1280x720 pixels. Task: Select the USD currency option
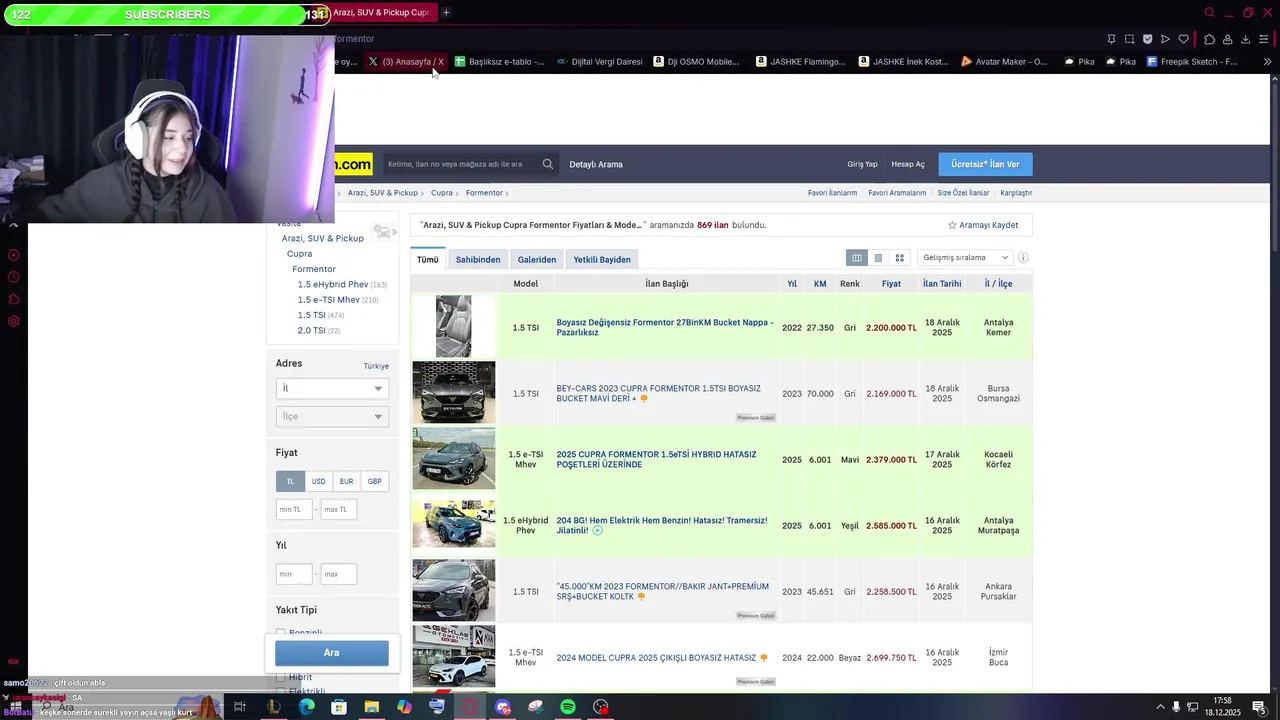tap(318, 481)
